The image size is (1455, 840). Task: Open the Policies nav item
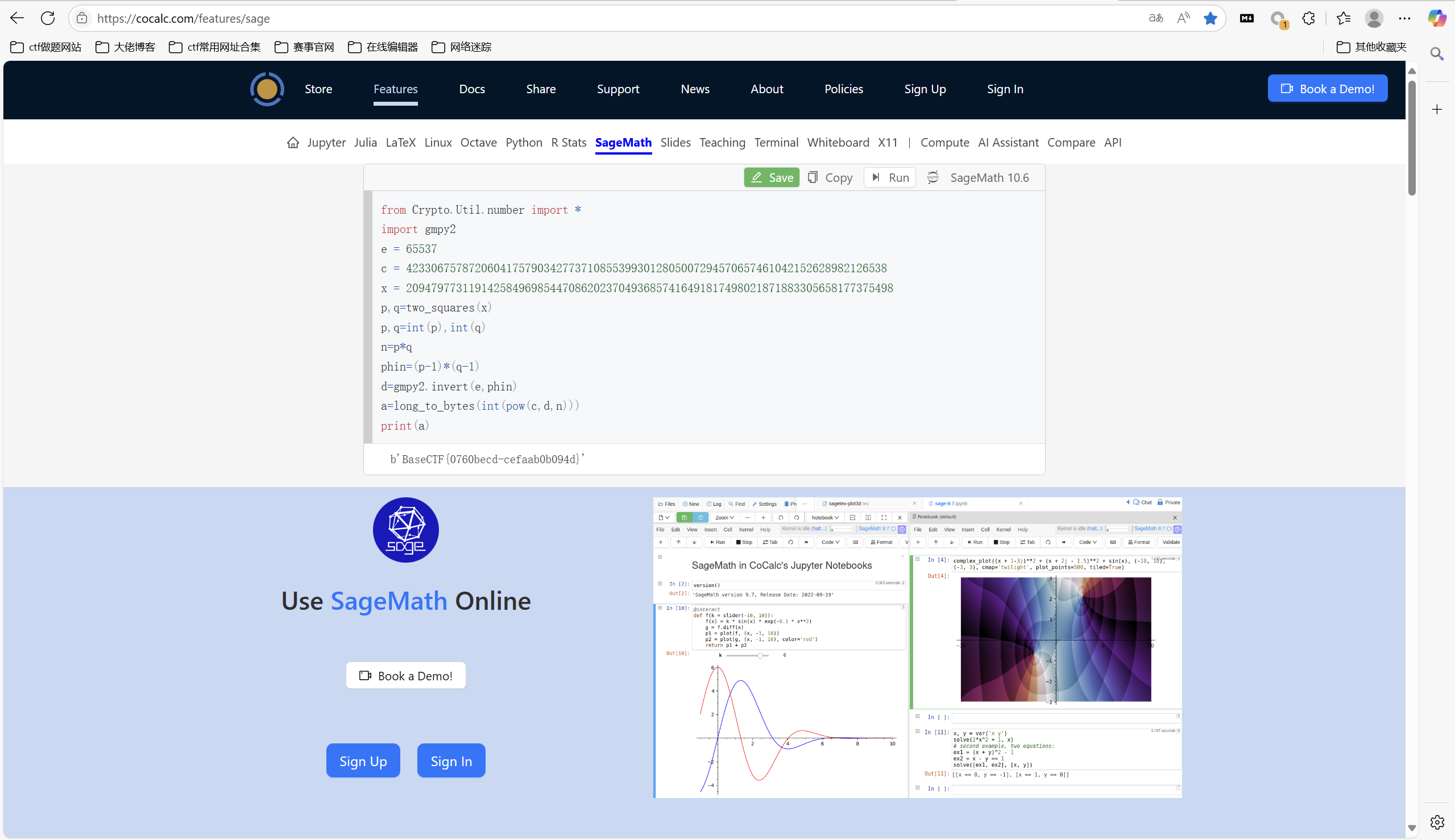tap(843, 89)
